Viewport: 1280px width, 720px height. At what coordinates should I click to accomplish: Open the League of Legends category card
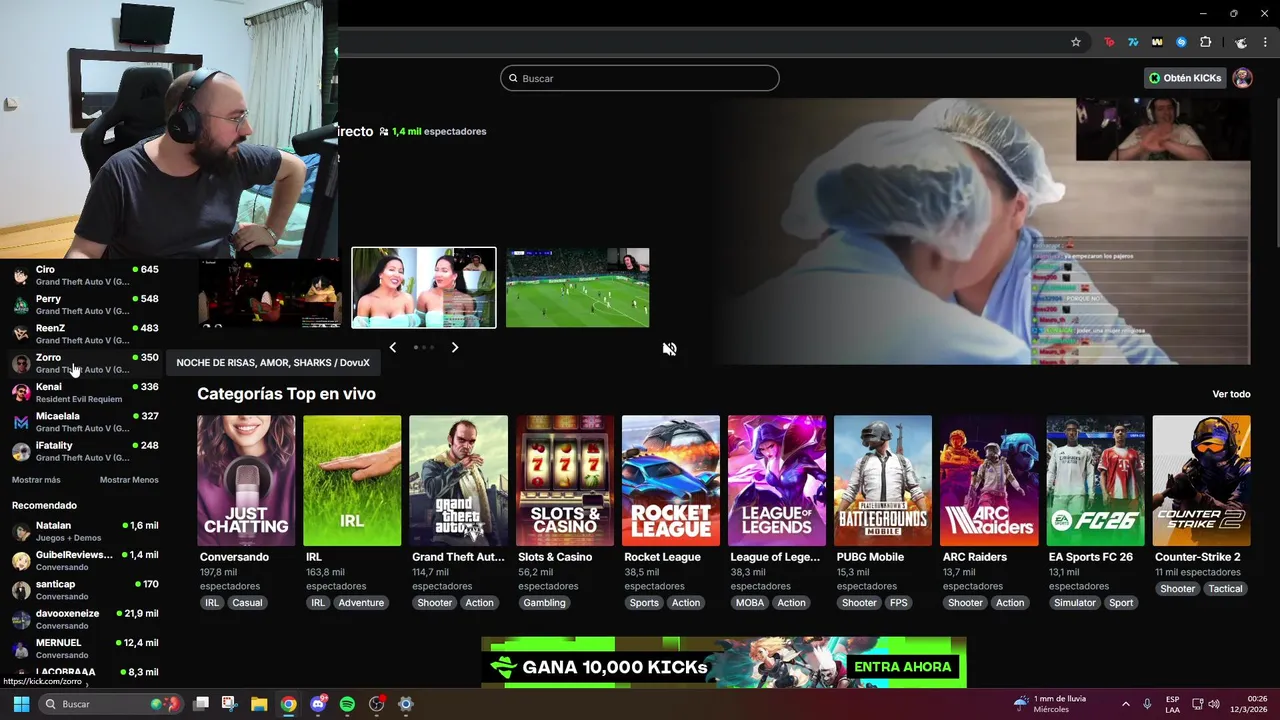[x=777, y=481]
